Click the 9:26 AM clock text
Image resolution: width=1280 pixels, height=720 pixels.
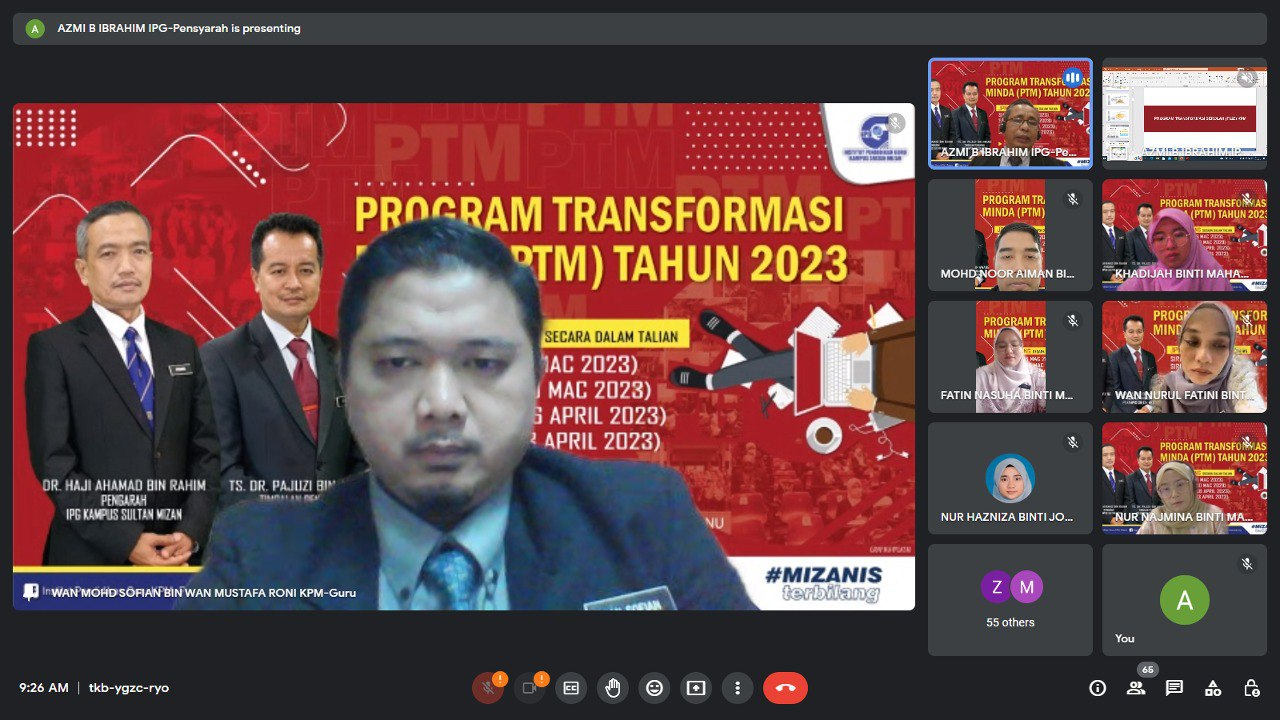tap(44, 688)
